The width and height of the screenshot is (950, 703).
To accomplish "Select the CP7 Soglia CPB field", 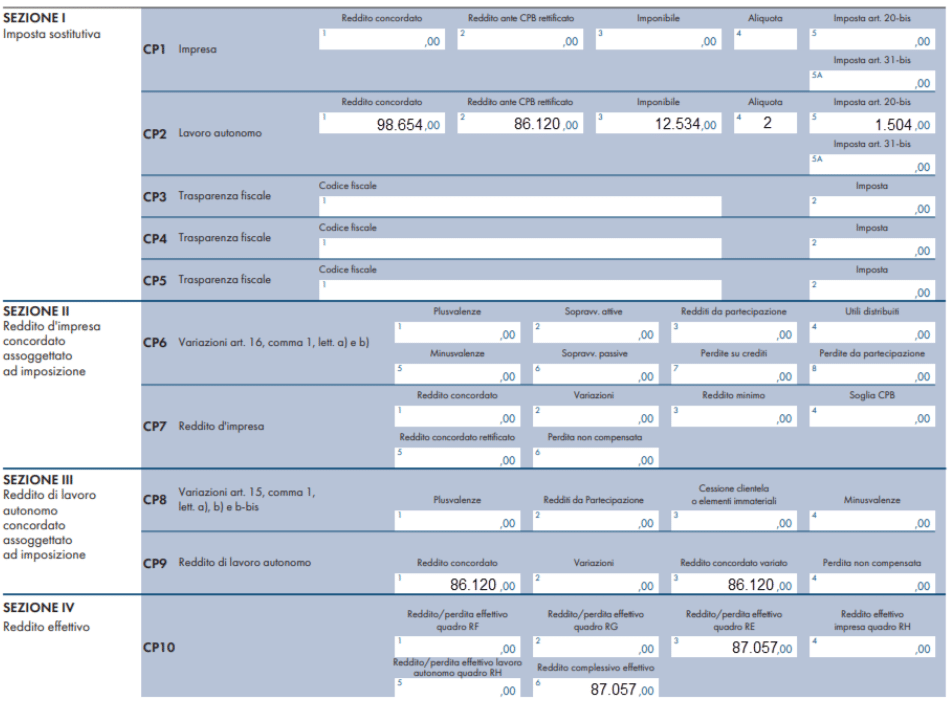I will [x=872, y=416].
